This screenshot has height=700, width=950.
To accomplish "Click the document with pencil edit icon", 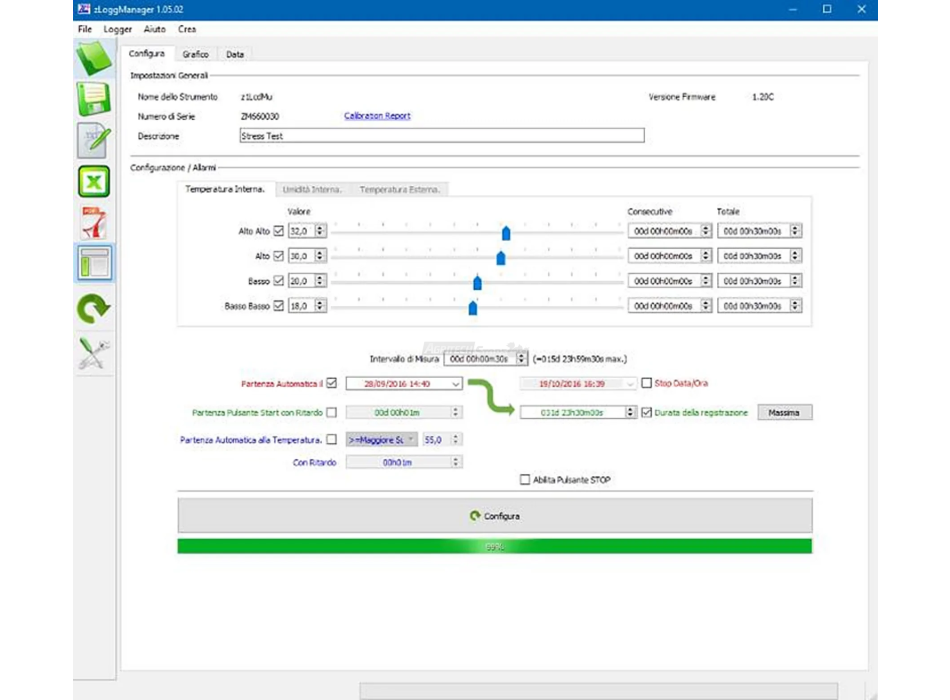I will tap(94, 141).
